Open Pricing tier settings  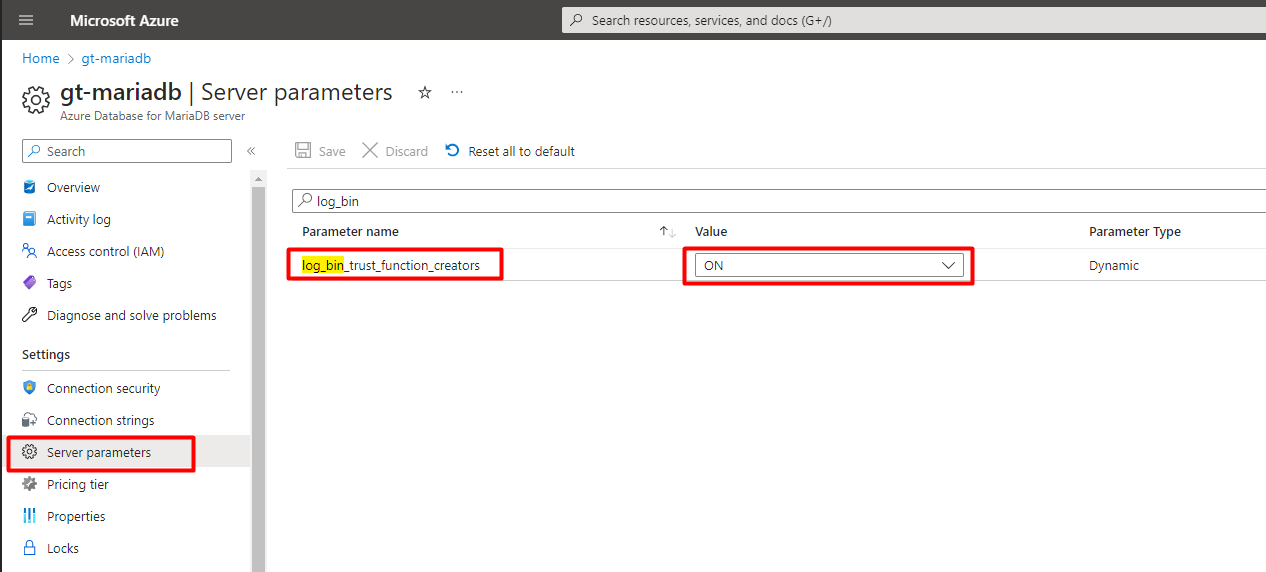(78, 484)
